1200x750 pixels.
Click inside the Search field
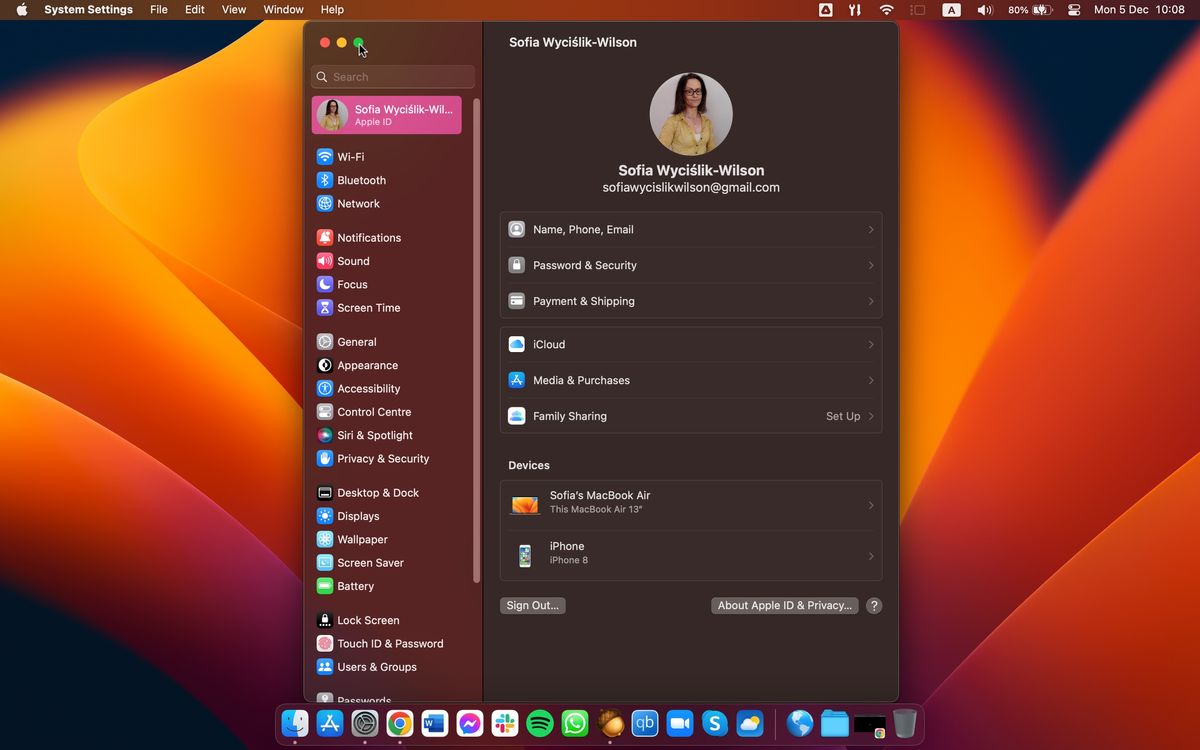coord(392,76)
